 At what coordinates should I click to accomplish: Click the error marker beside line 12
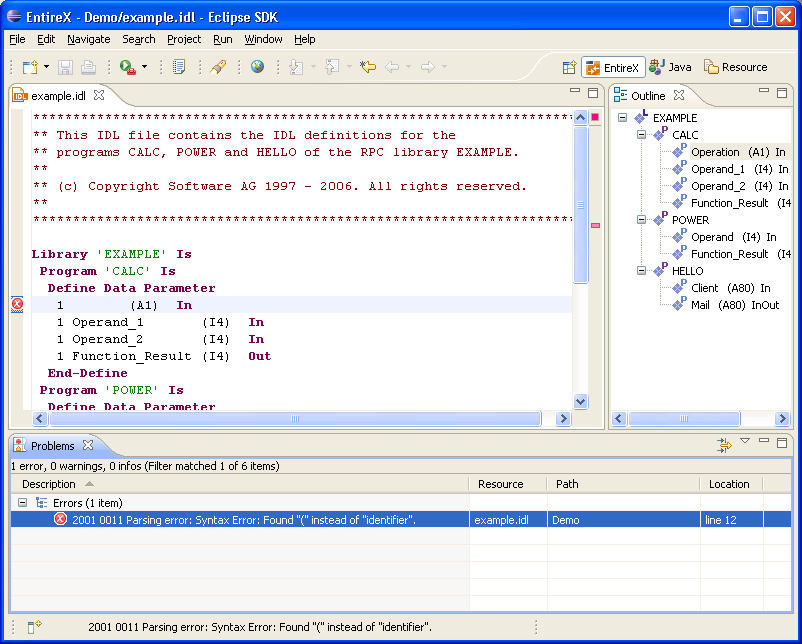[x=17, y=304]
